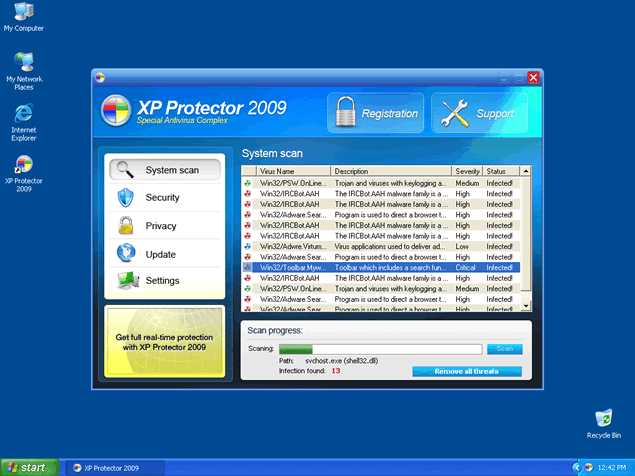Select the highlighted Win32/Toolbar.Myw critical row
Image resolution: width=635 pixels, height=476 pixels.
point(380,267)
